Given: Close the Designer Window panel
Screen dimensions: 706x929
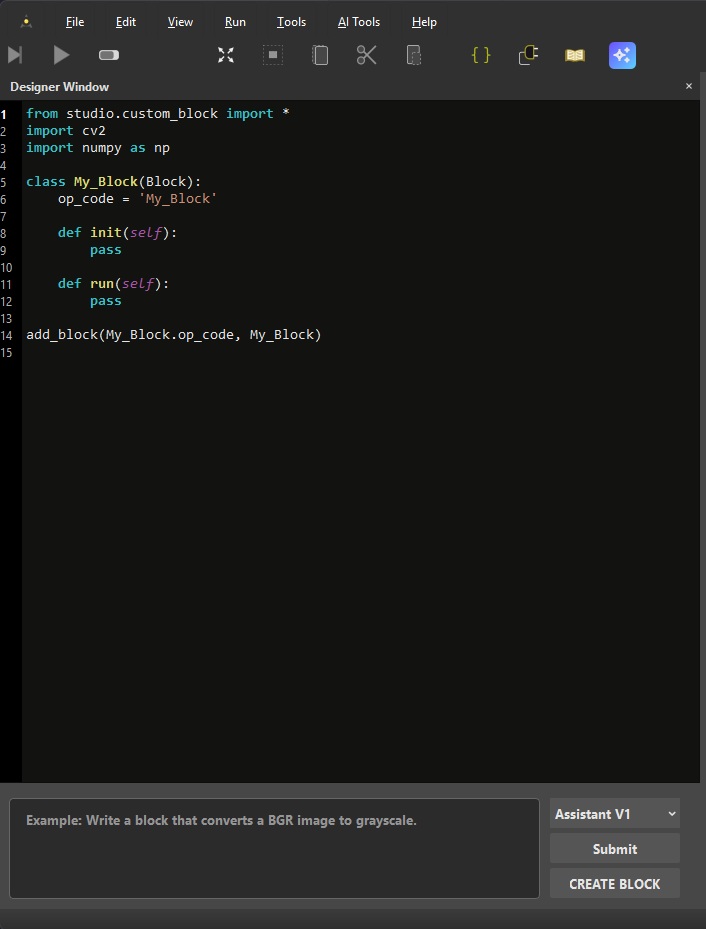Looking at the screenshot, I should (x=689, y=86).
